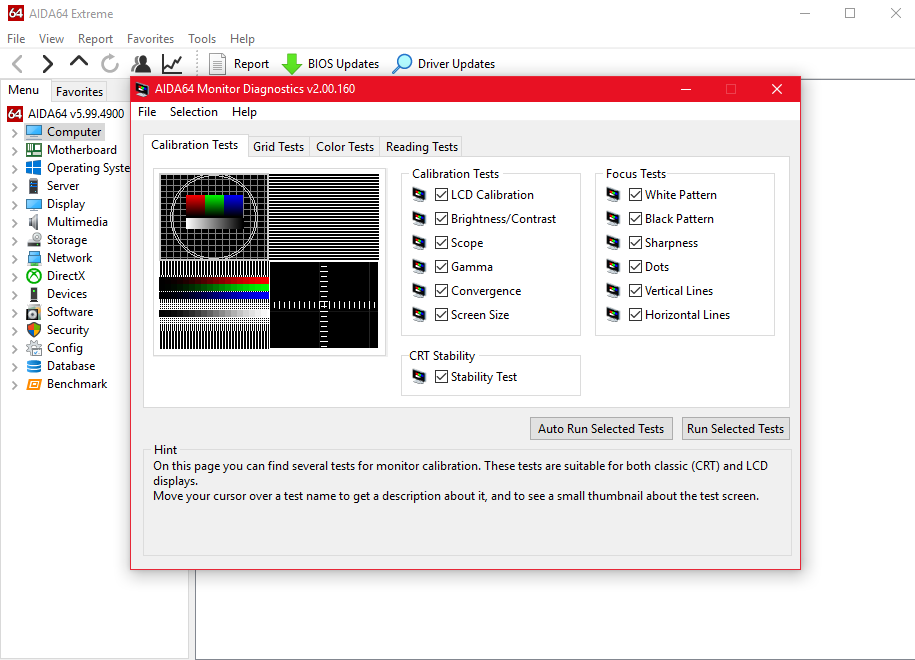This screenshot has width=915, height=660.
Task: Expand the Operating System tree node
Action: 15,169
